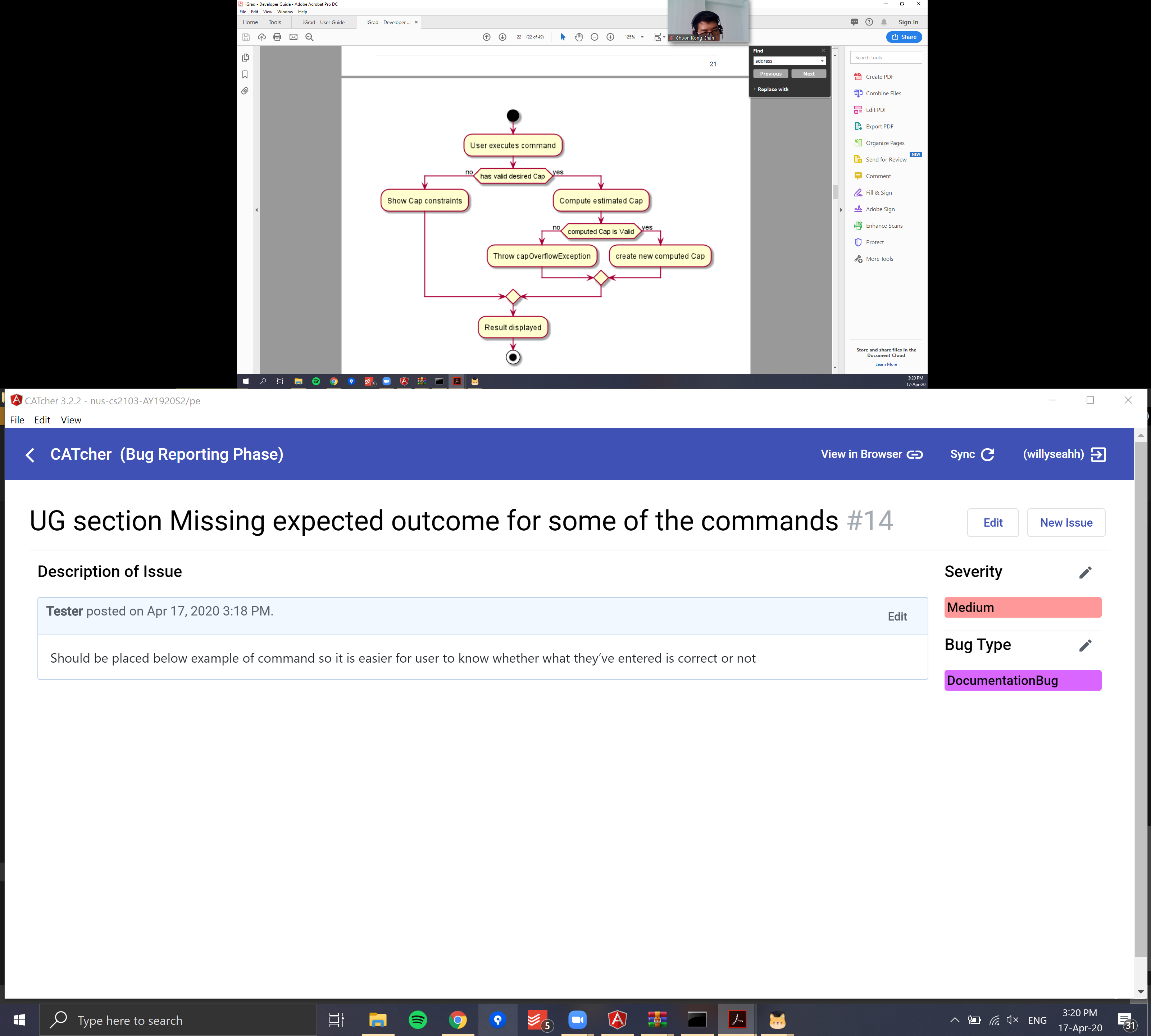The width and height of the screenshot is (1151, 1036).
Task: Open the View menu in CATcher
Action: pos(70,420)
